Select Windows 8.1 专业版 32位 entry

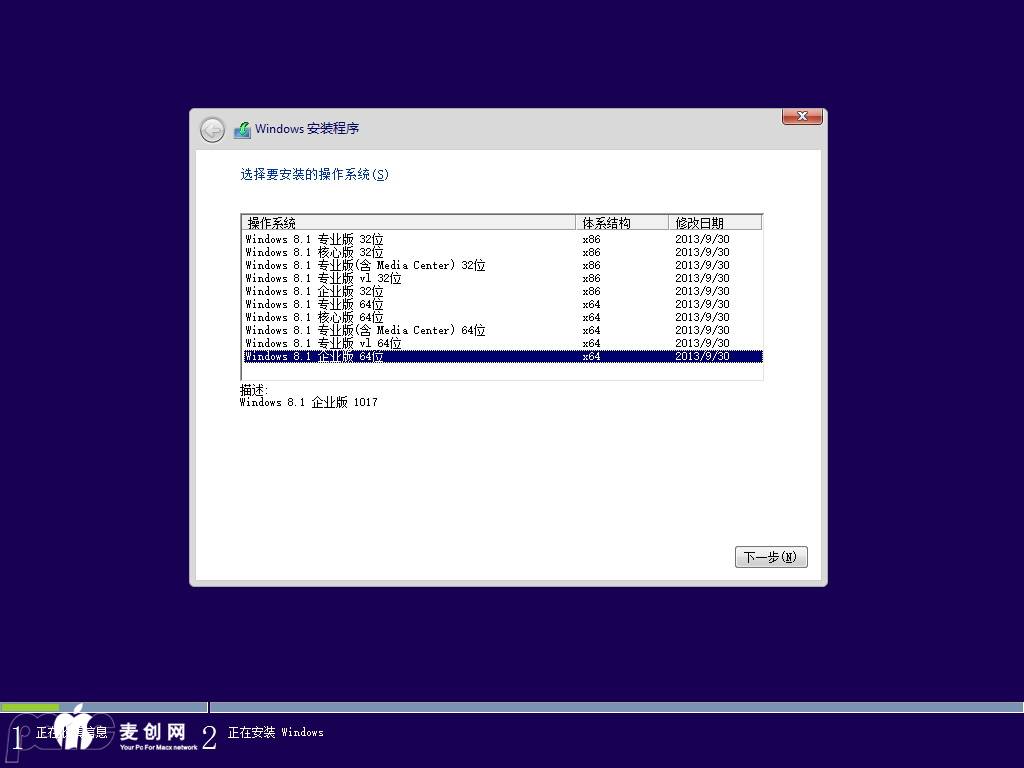[x=315, y=240]
